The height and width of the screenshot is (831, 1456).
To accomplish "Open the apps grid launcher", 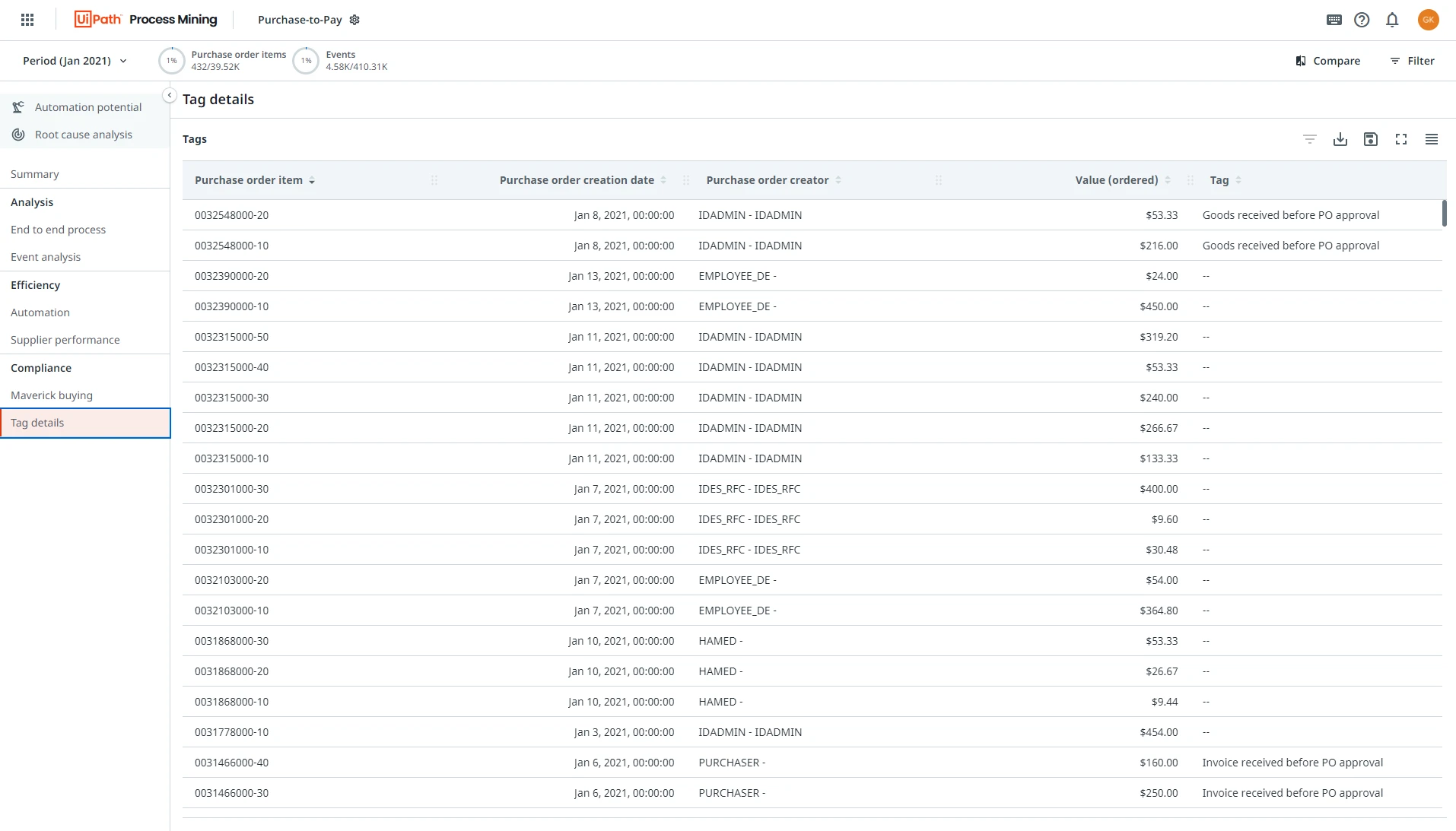I will [x=27, y=20].
